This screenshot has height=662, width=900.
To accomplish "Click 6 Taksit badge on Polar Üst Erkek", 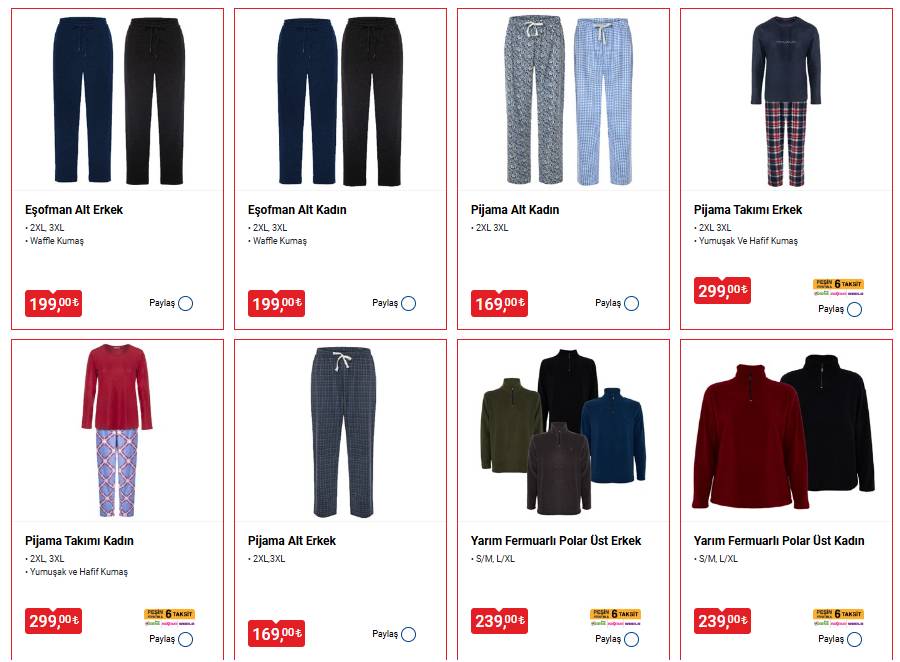I will coord(615,617).
